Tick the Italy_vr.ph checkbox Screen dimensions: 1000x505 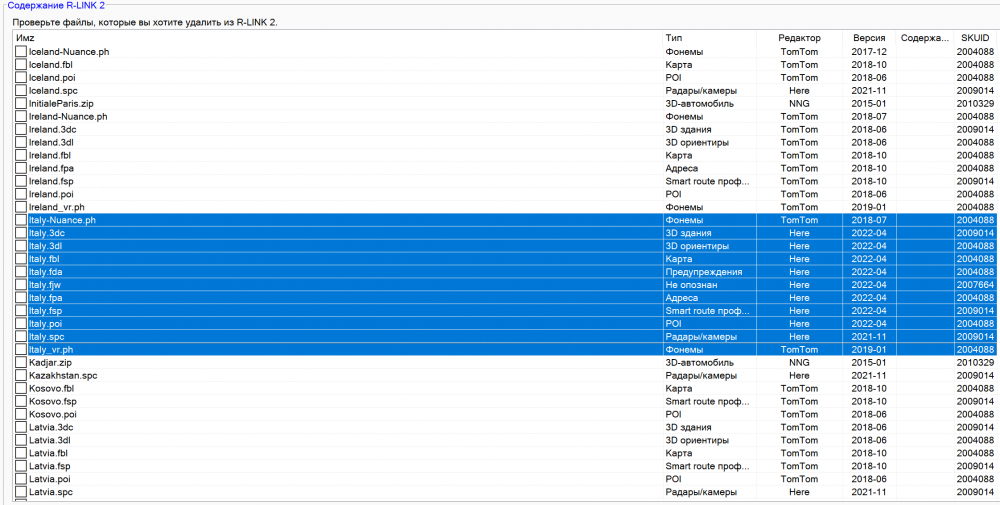pyautogui.click(x=21, y=350)
